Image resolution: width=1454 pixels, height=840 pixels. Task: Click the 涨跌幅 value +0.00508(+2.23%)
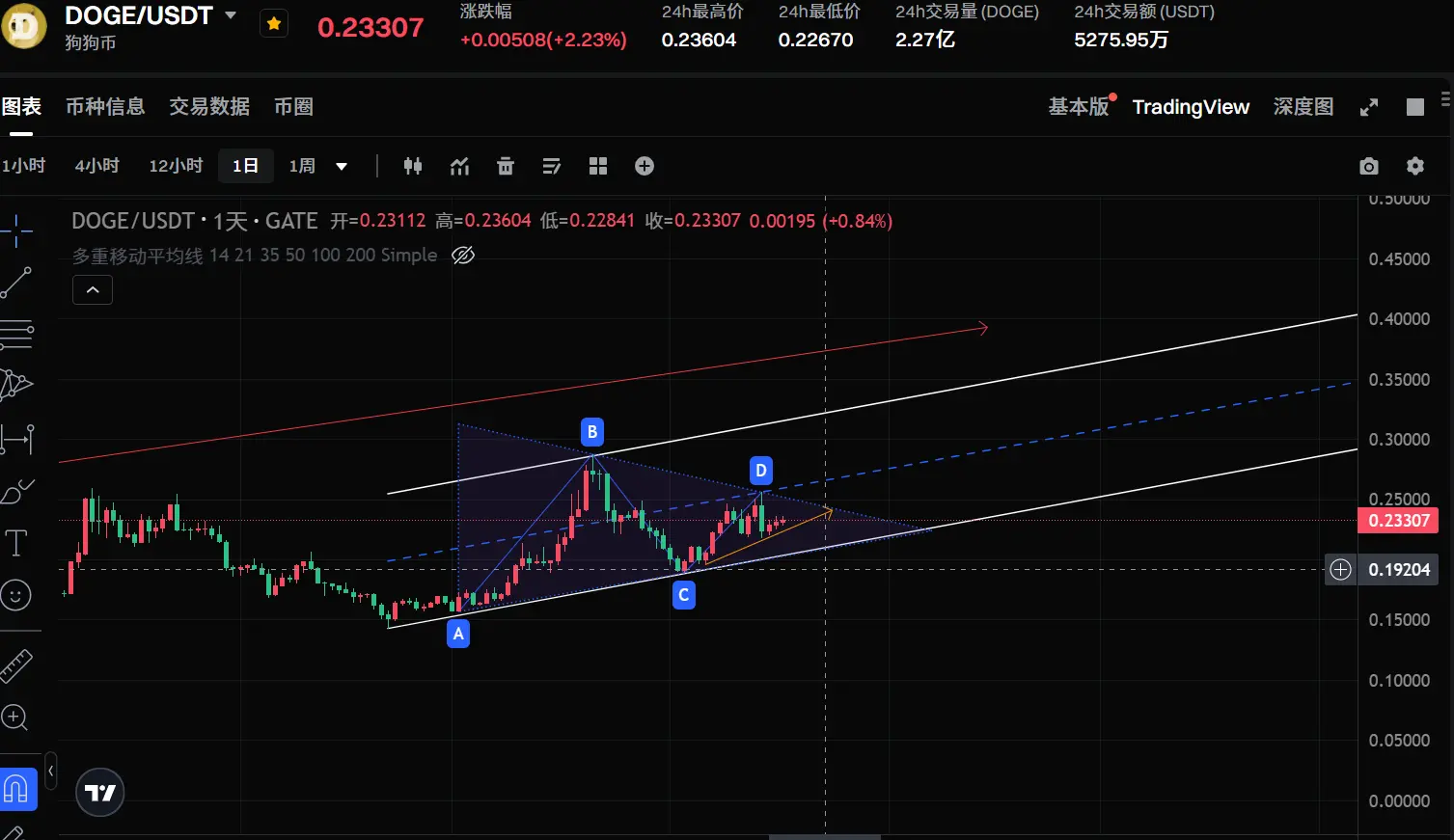(543, 40)
